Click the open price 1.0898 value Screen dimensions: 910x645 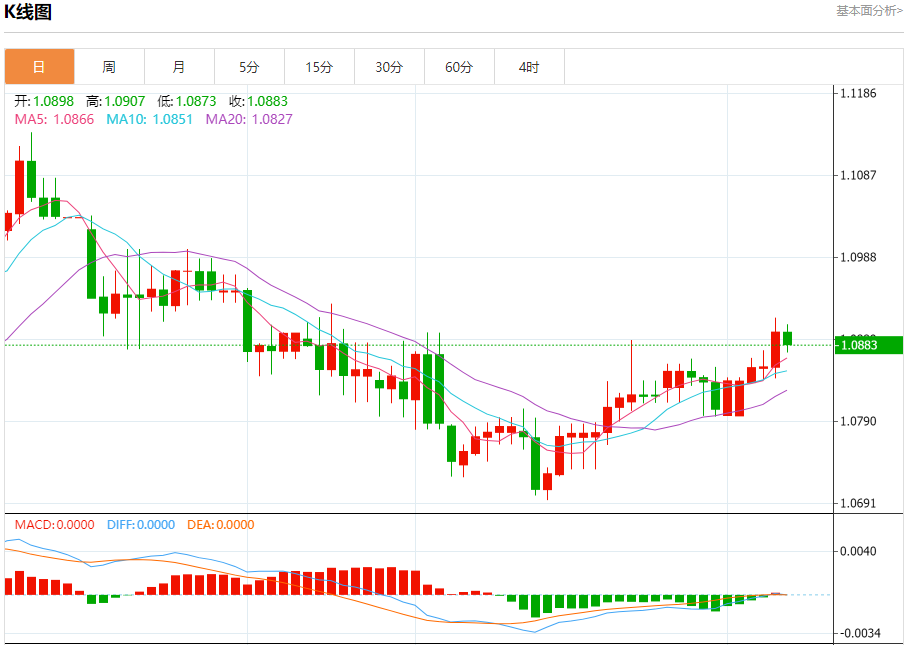point(53,101)
